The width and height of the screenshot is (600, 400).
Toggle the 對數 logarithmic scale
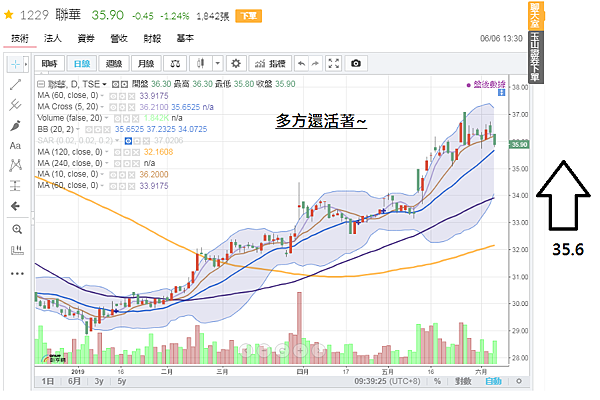pos(463,381)
